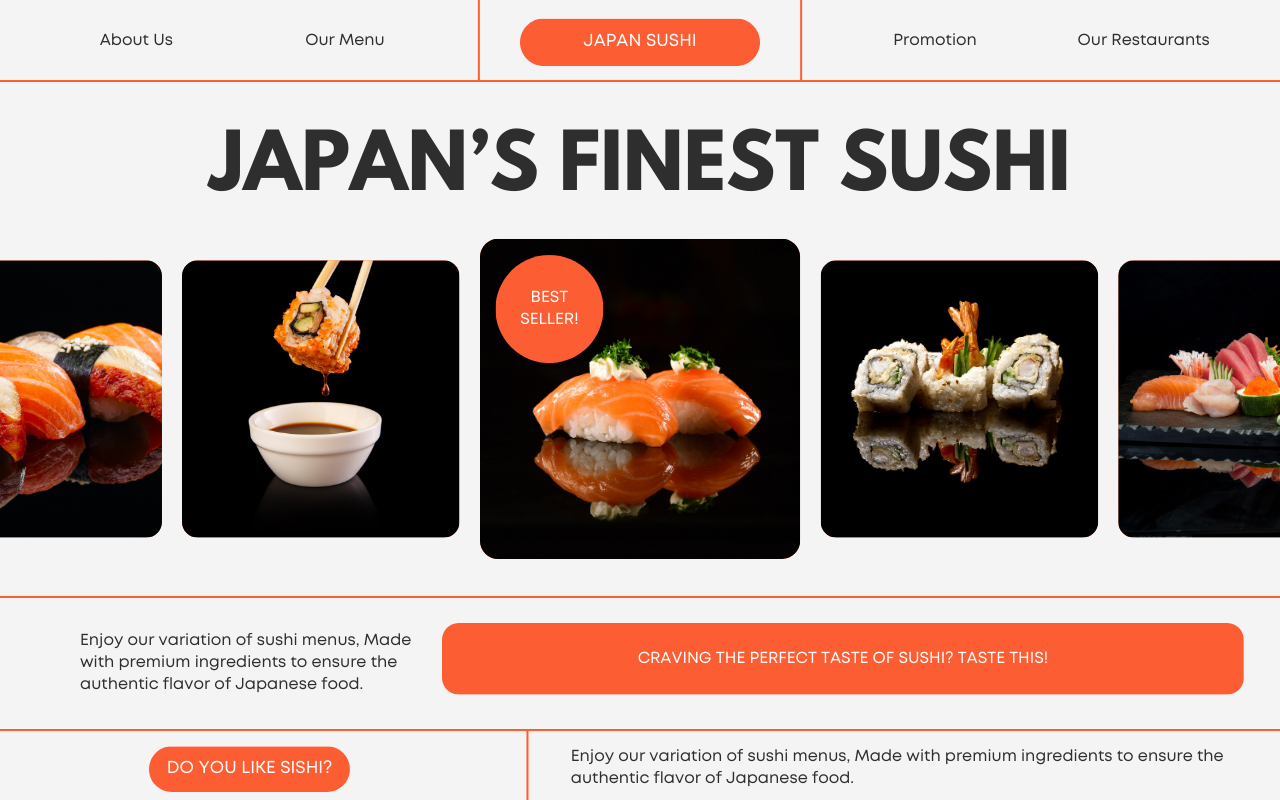
Task: Click the BEST SELLER! text label
Action: 549,308
